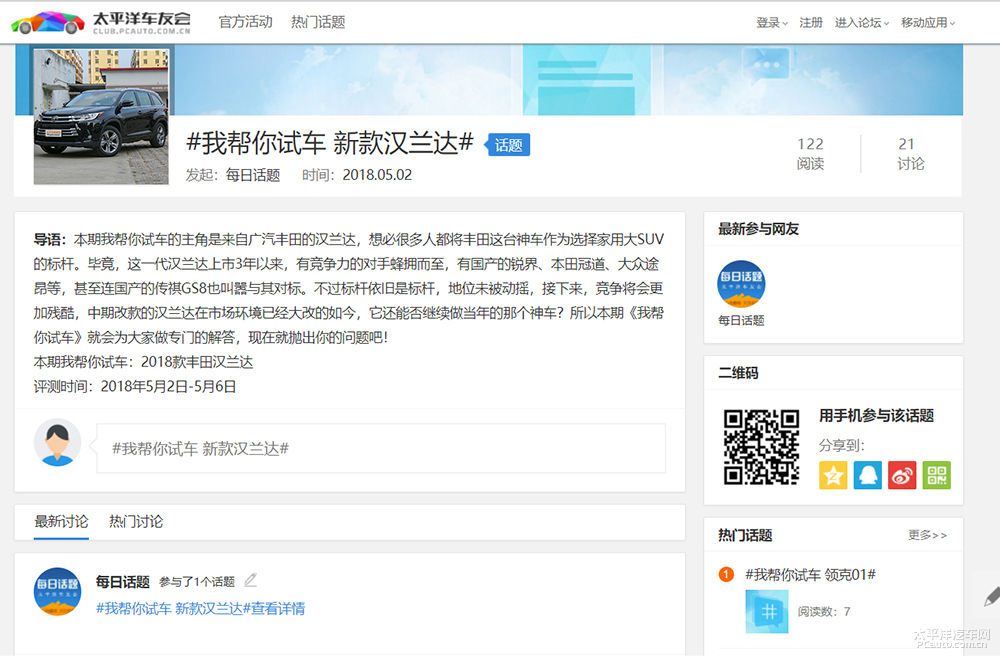This screenshot has height=656, width=1000.
Task: Click the floating pen icon at right edge
Action: (x=990, y=597)
